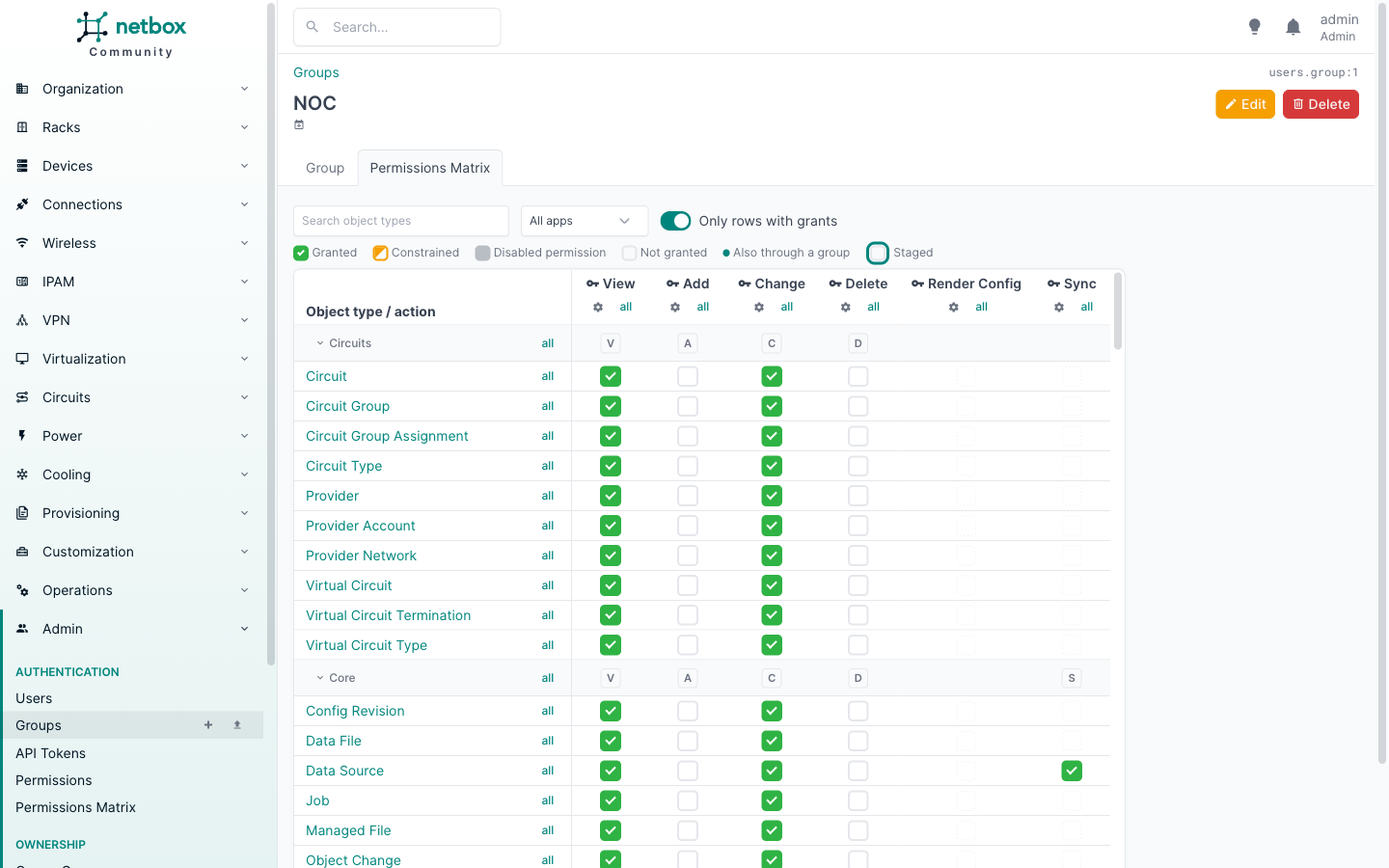Switch to the Group tab
The width and height of the screenshot is (1389, 868).
click(325, 168)
